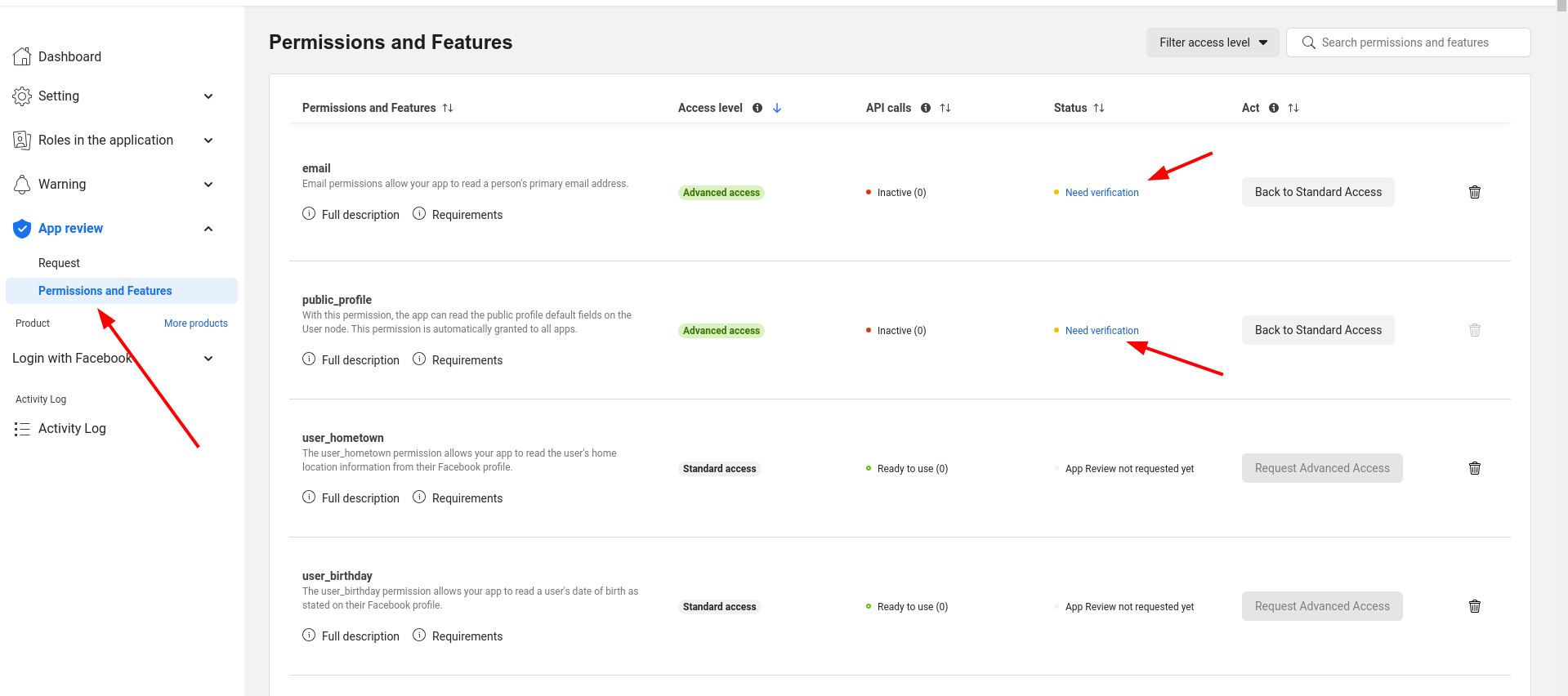Open the Dashboard from sidebar
This screenshot has width=1568, height=696.
point(69,56)
